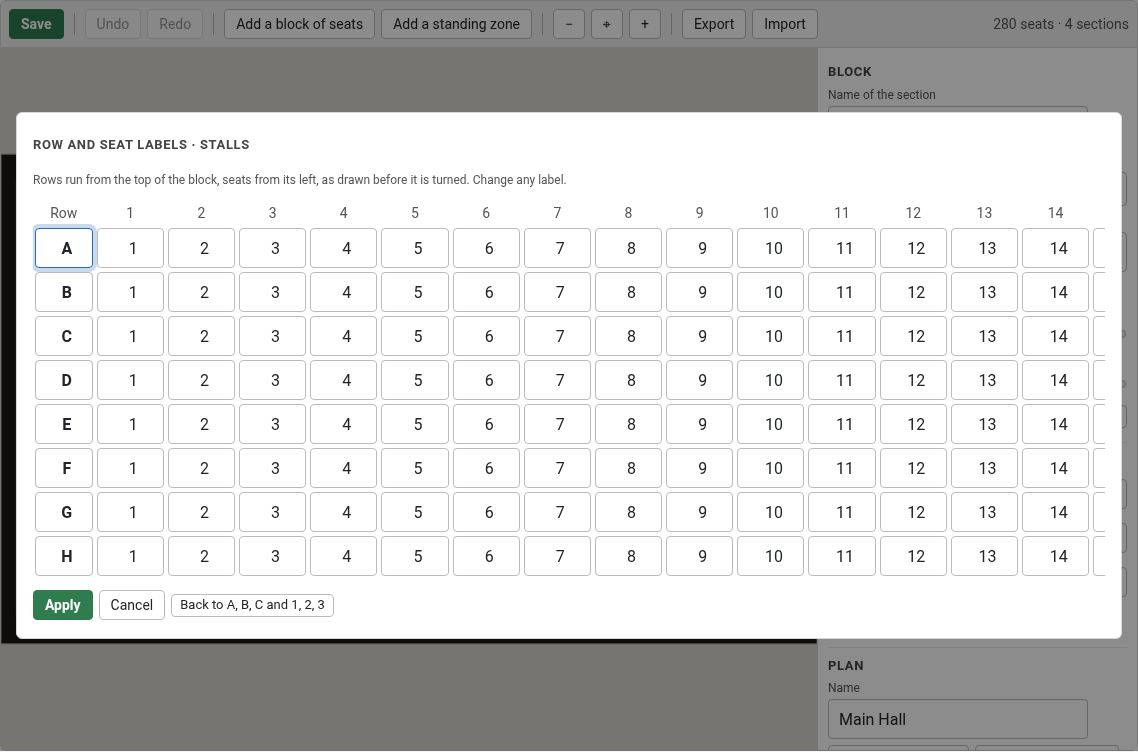Select the row label field C
The image size is (1138, 752).
pyautogui.click(x=64, y=336)
